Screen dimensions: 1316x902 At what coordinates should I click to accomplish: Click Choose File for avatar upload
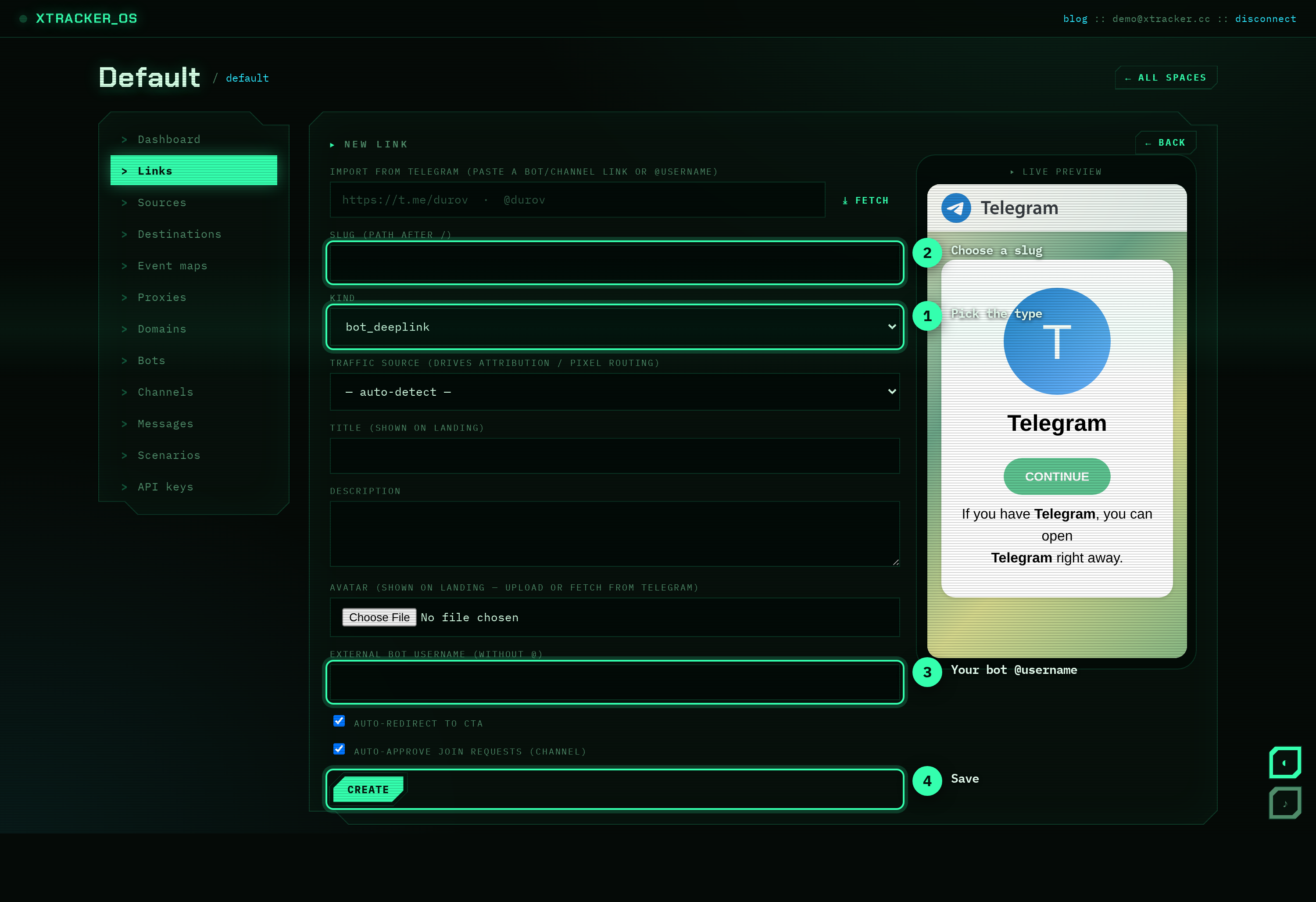tap(379, 617)
